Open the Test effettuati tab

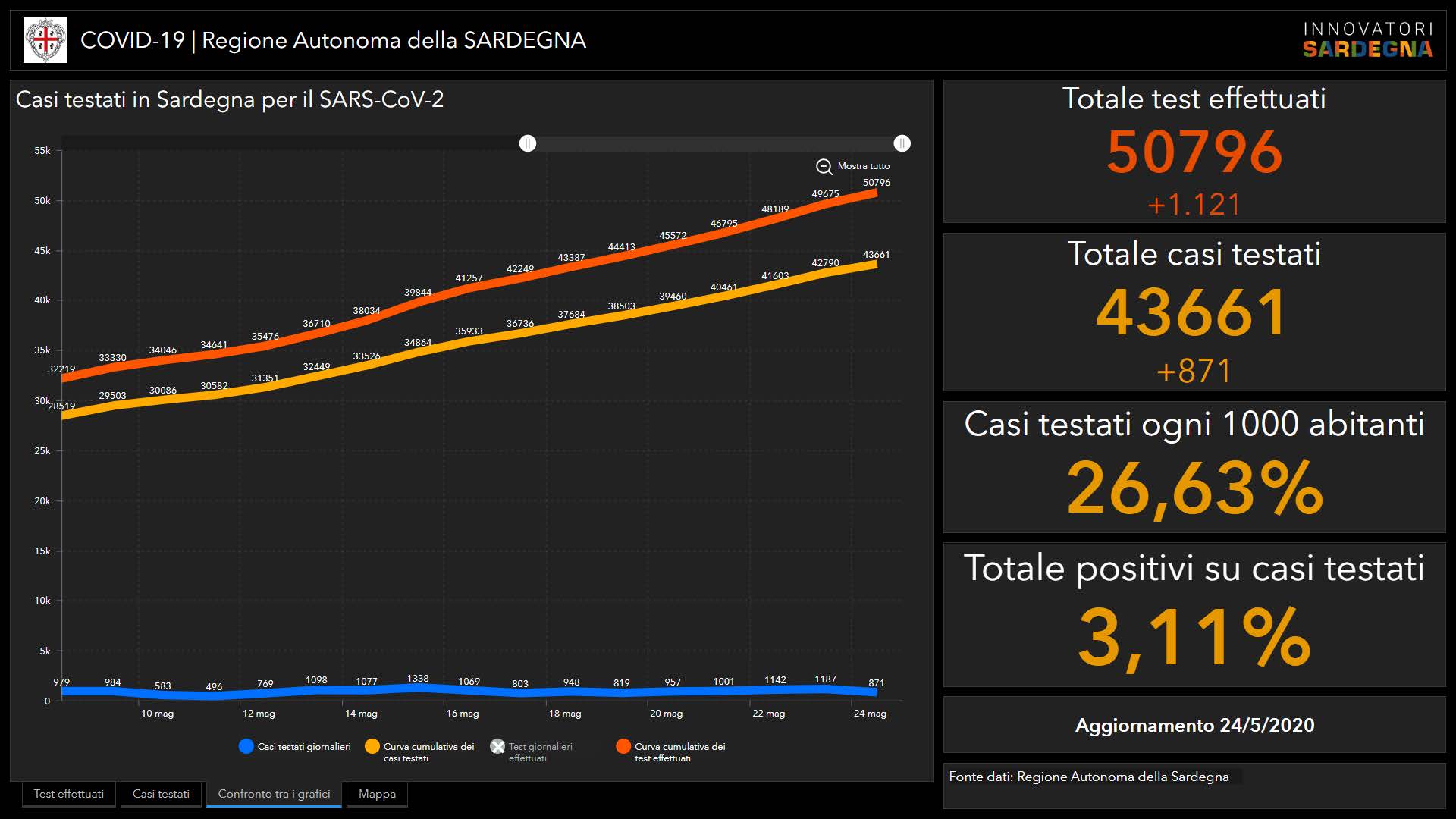point(69,794)
